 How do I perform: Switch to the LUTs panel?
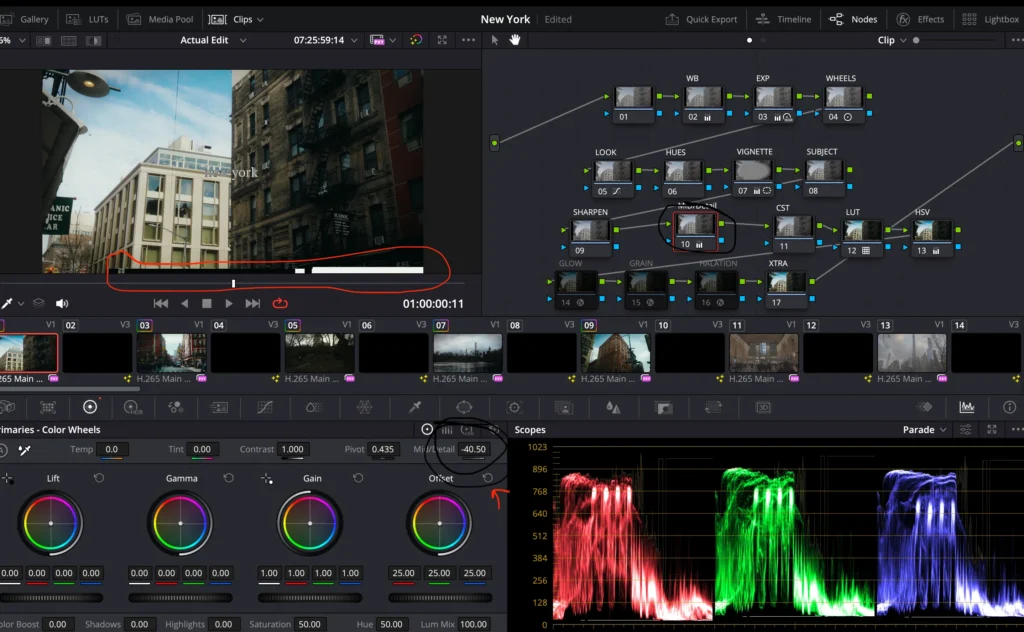(88, 19)
